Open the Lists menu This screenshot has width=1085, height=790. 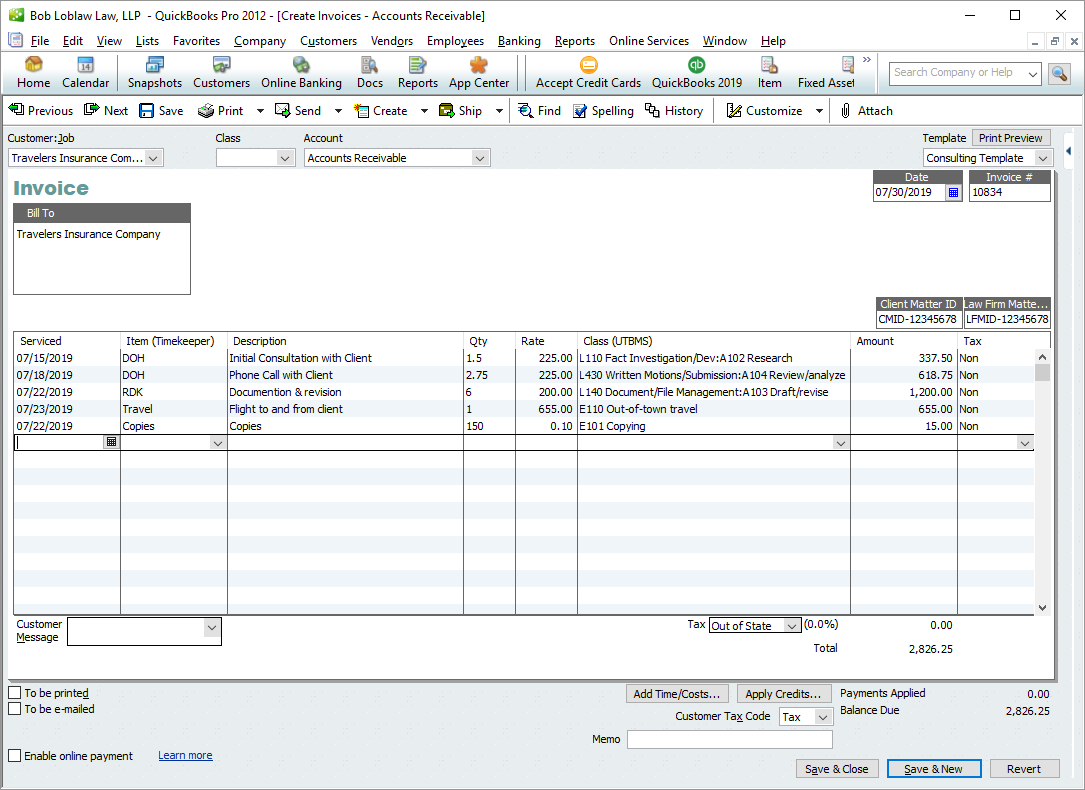pos(147,41)
